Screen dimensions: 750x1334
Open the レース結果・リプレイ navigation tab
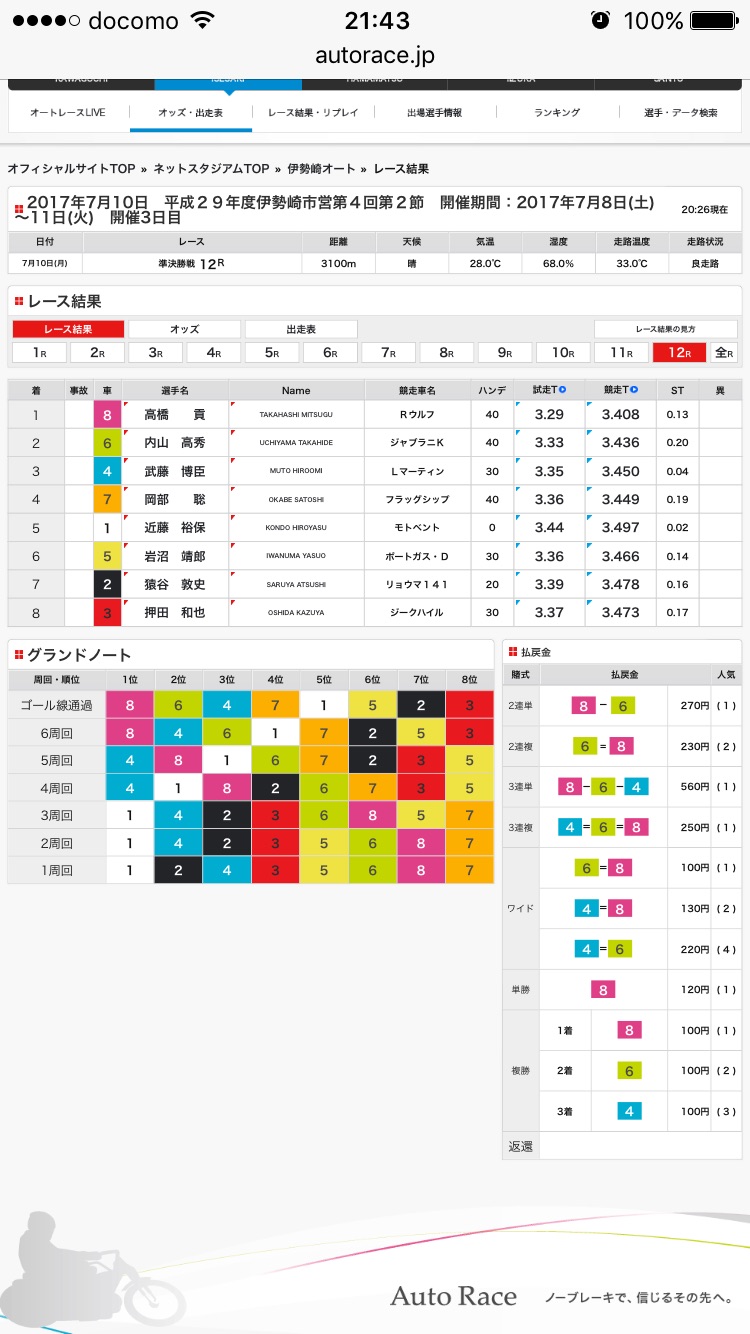313,113
